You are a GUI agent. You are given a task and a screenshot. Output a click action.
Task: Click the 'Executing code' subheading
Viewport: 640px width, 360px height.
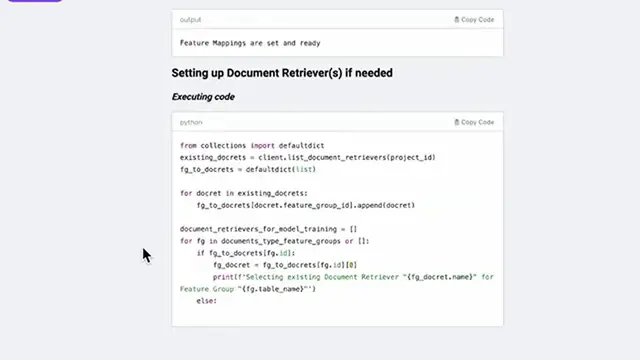203,97
